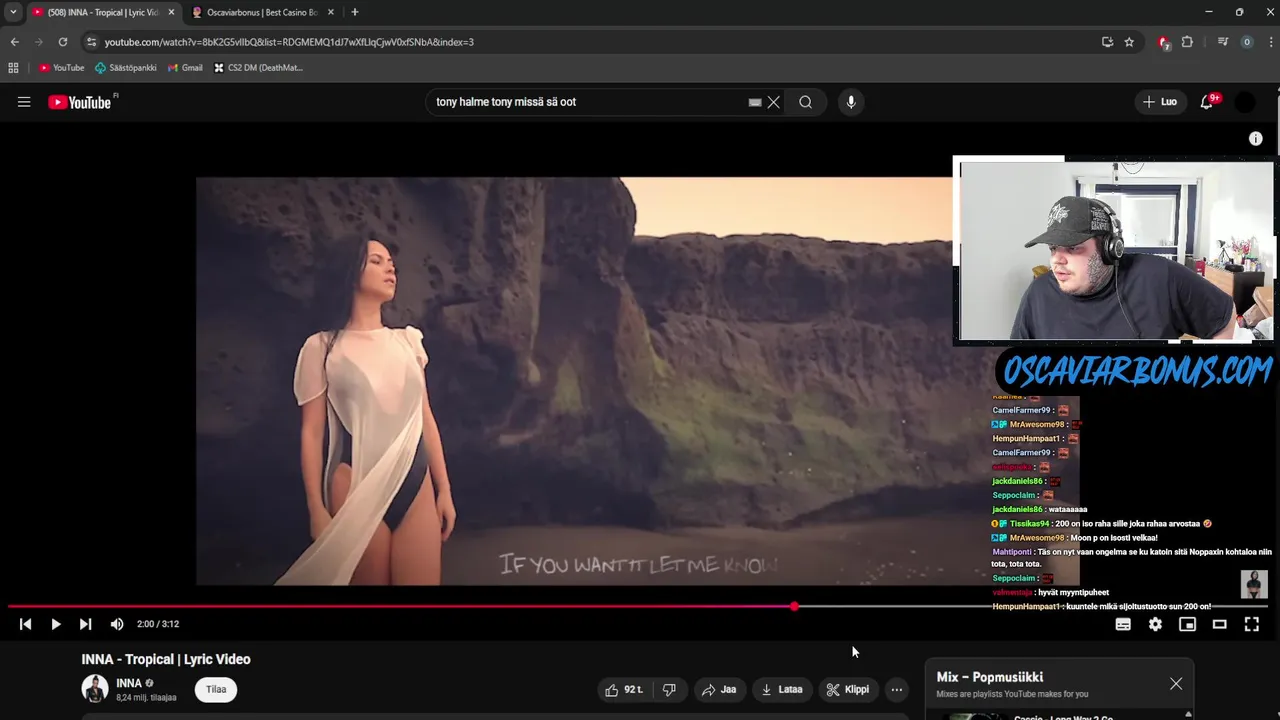Dislike the video
This screenshot has width=1280, height=720.
669,689
